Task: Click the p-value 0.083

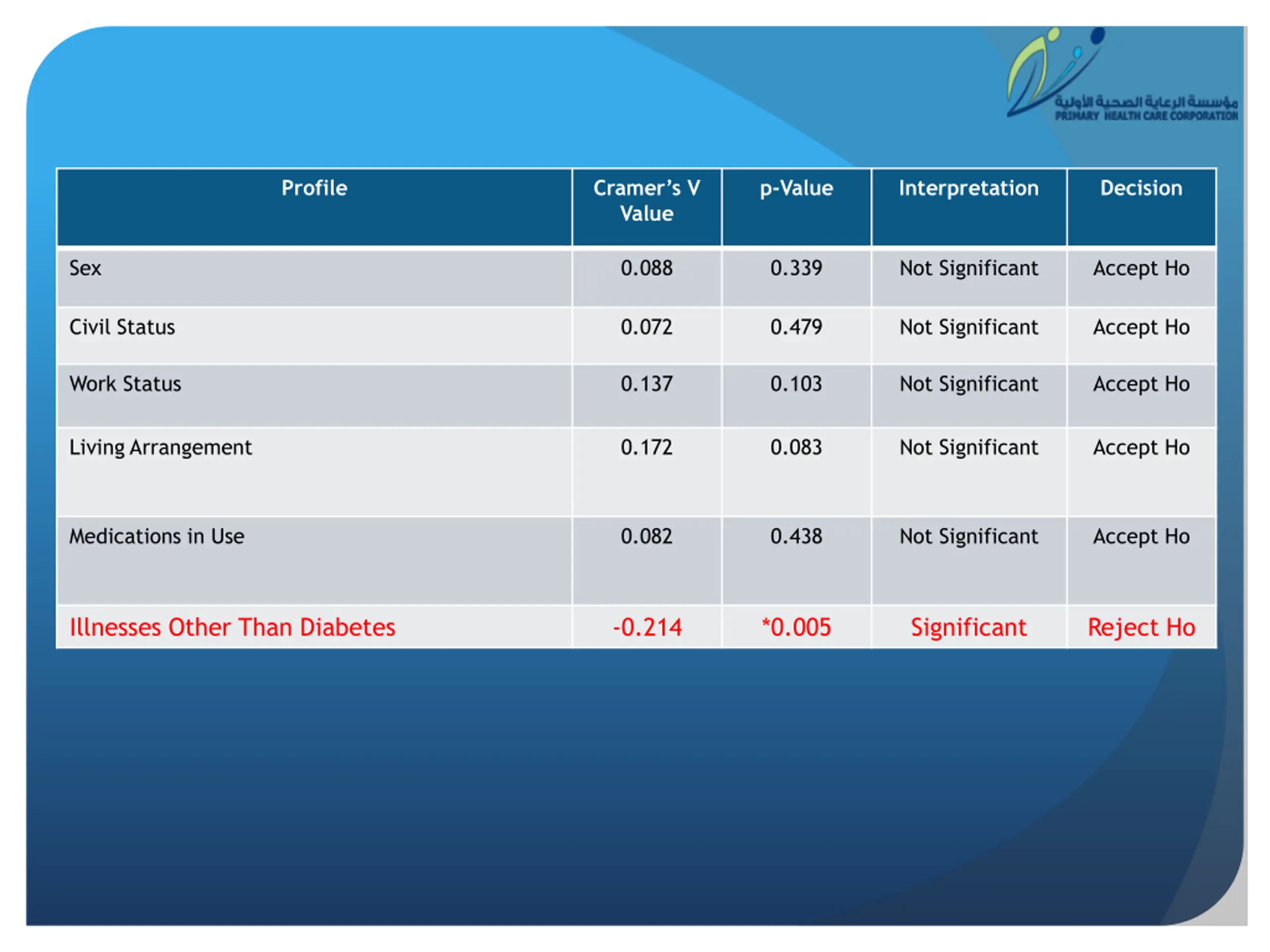Action: (796, 448)
